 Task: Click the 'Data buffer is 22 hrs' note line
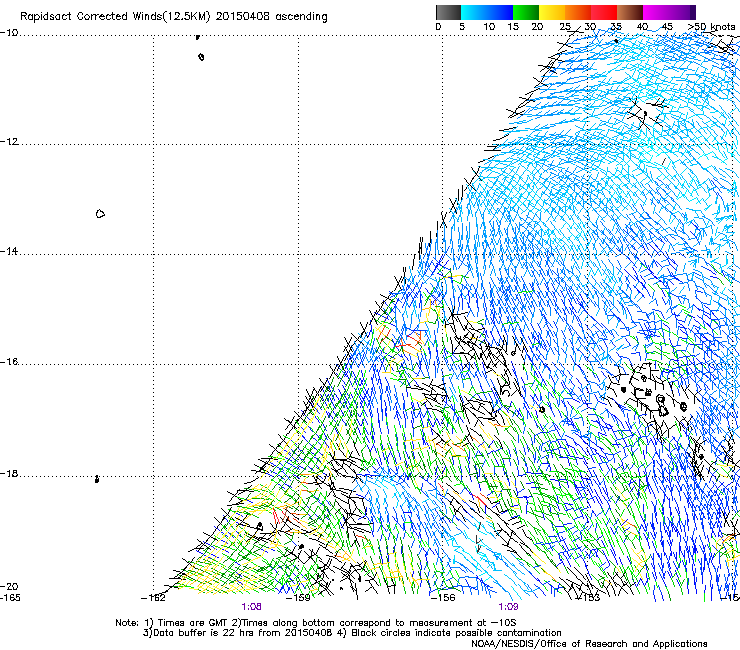tap(352, 633)
